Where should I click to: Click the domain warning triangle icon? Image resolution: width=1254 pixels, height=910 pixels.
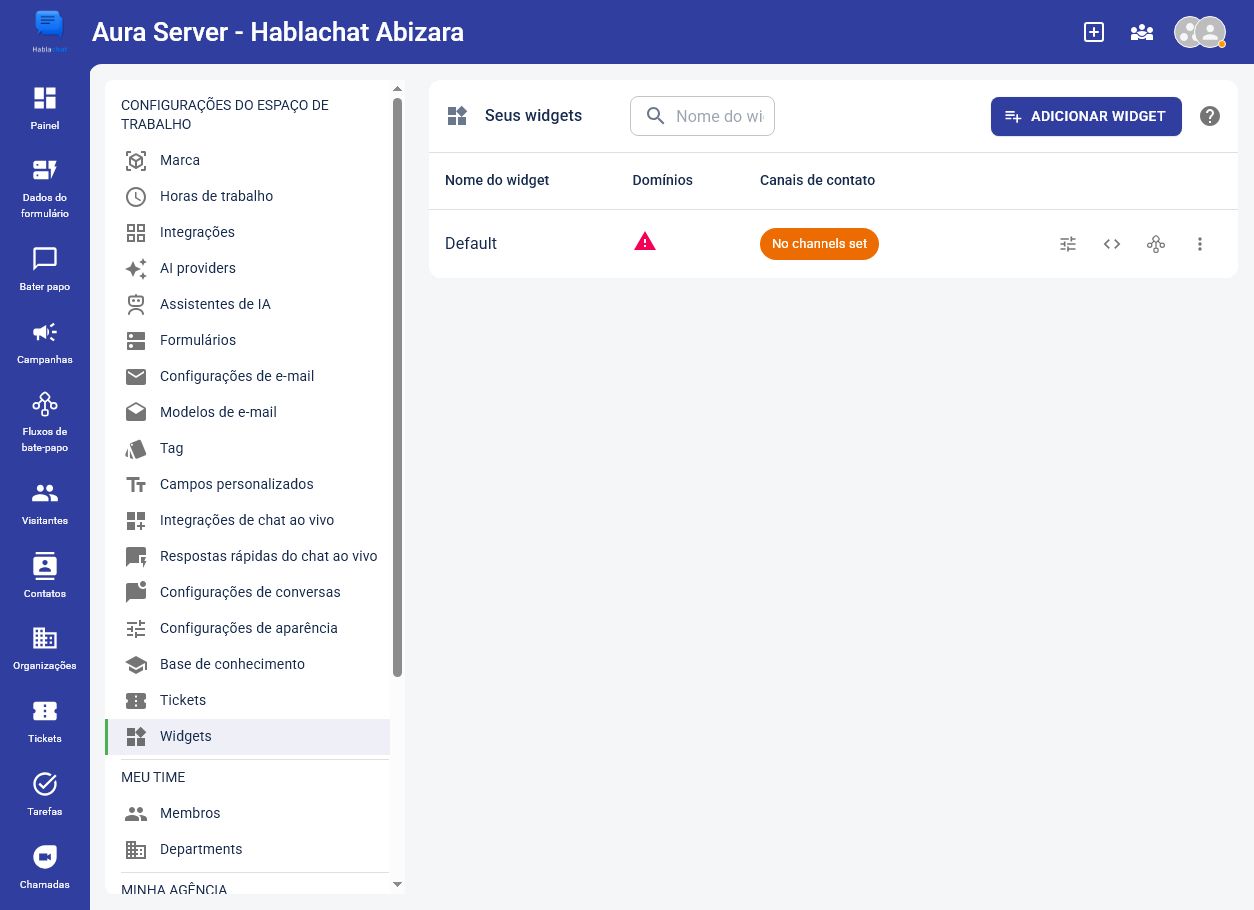(x=645, y=241)
